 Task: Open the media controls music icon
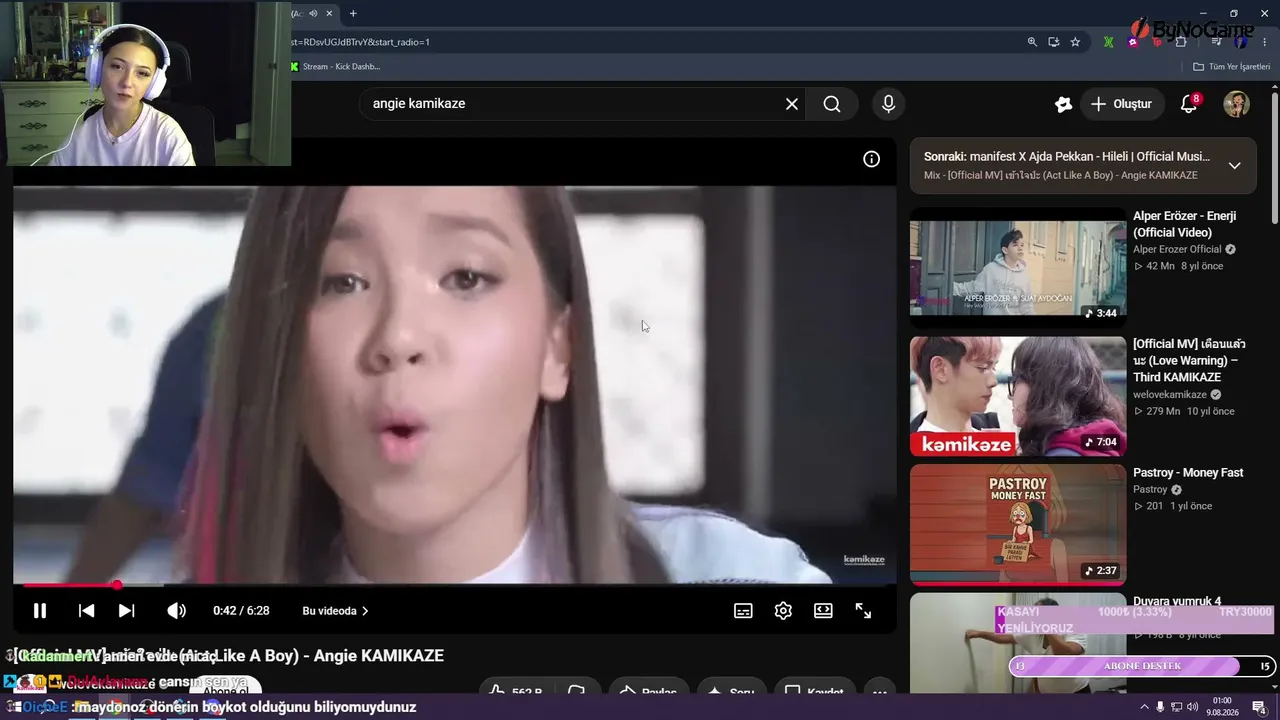[1216, 42]
